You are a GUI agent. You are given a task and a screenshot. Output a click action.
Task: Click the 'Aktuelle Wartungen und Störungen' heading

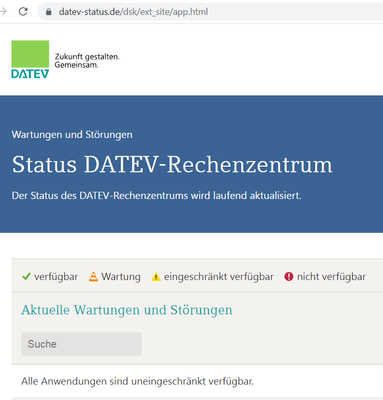click(127, 310)
